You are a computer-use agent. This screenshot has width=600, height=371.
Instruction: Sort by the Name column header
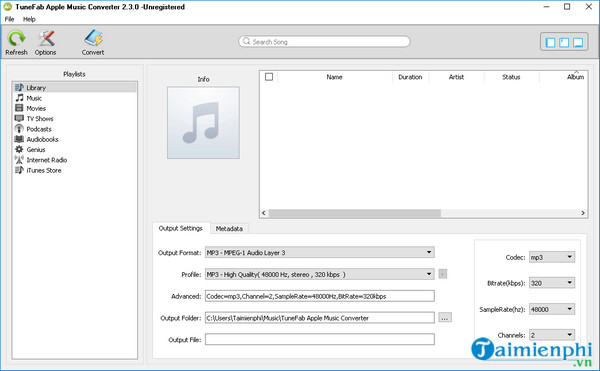(x=334, y=77)
